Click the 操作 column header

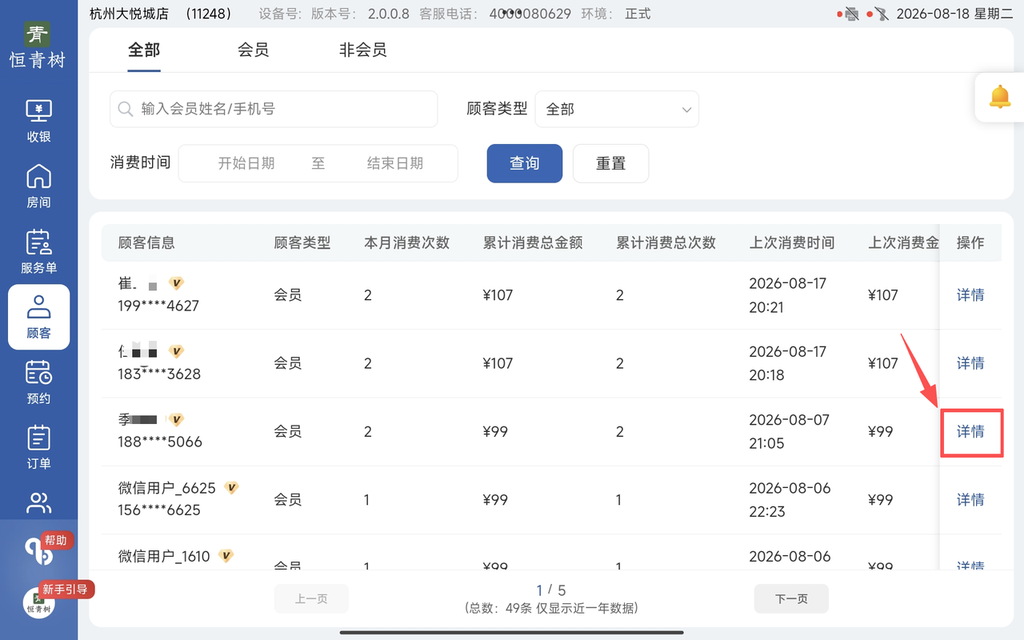pyautogui.click(x=970, y=243)
